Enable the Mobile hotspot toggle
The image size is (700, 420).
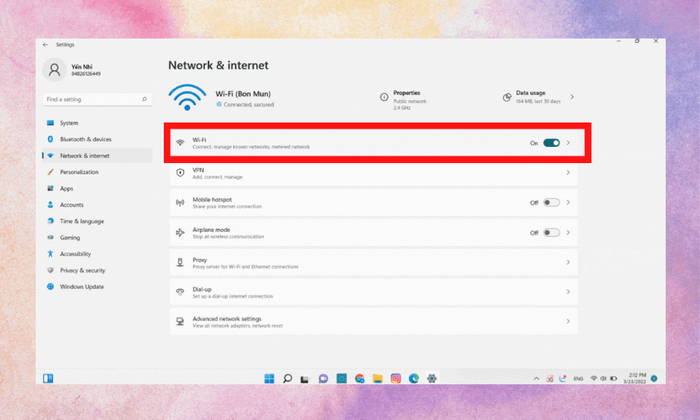tap(551, 203)
